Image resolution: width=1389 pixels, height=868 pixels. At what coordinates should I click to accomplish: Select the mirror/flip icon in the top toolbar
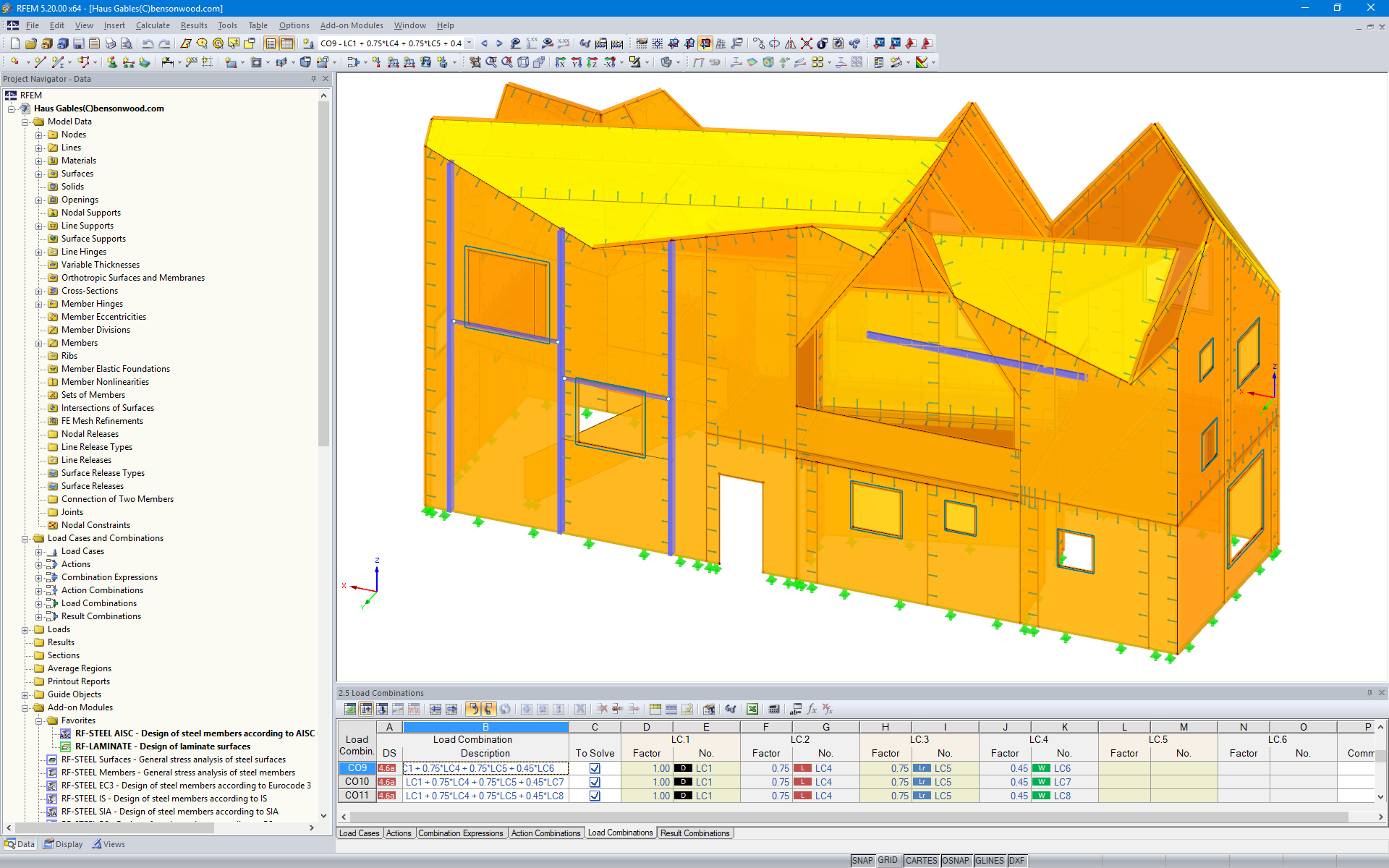[x=790, y=43]
